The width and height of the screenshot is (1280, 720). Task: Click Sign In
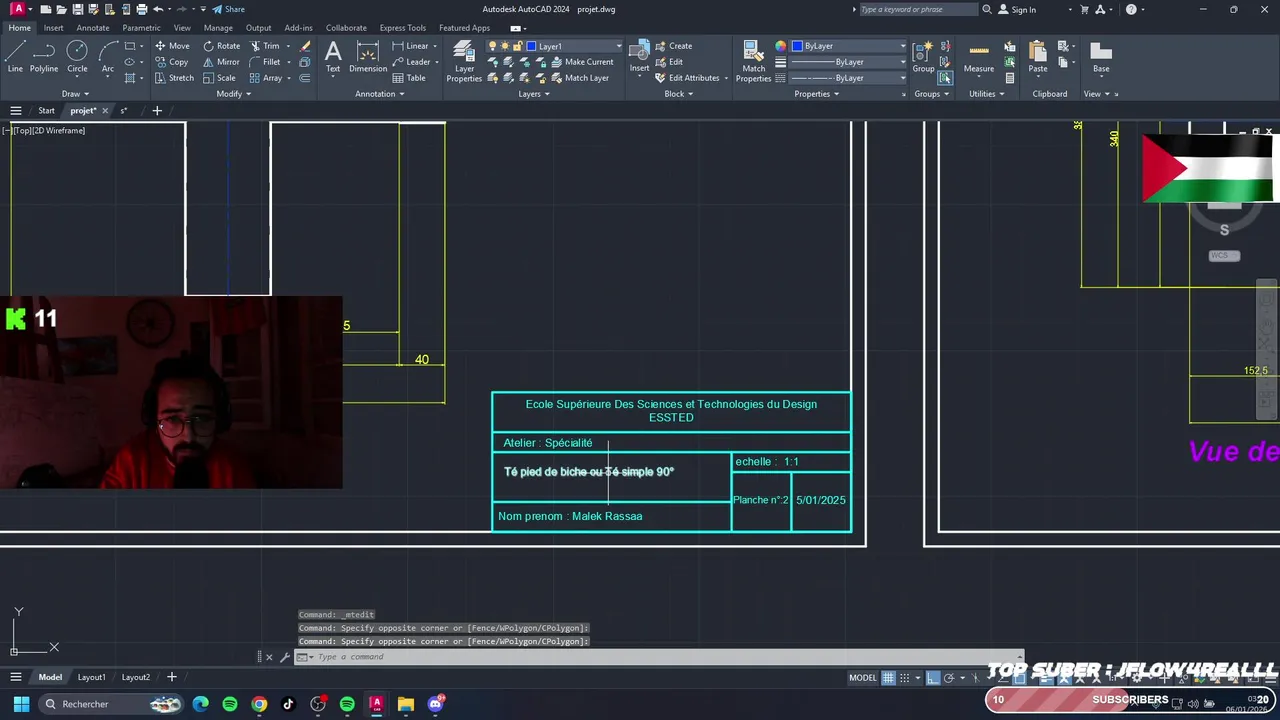click(x=1017, y=10)
